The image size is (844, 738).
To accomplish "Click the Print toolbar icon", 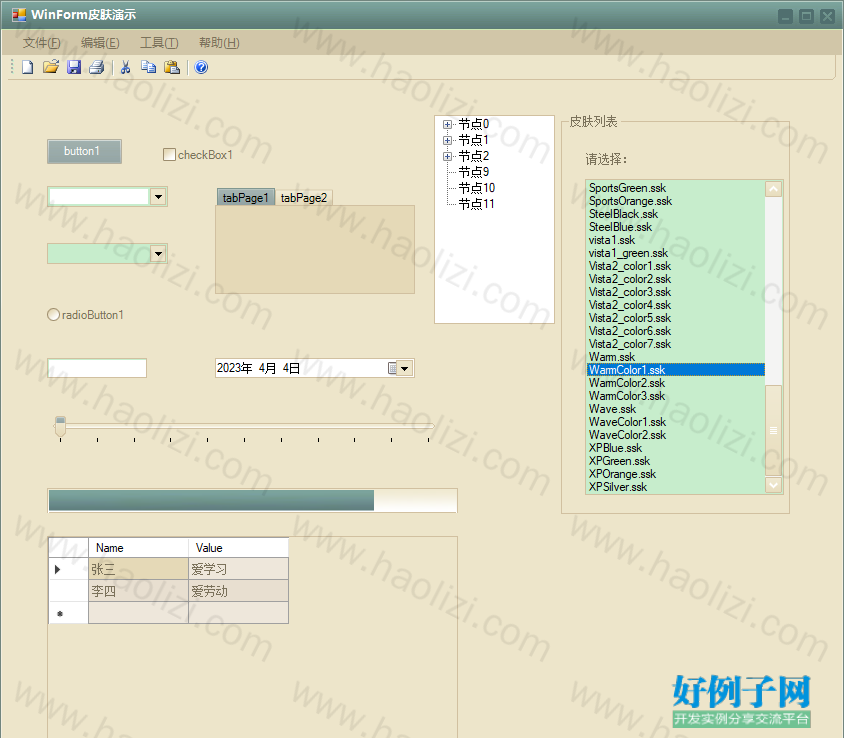I will [x=96, y=67].
